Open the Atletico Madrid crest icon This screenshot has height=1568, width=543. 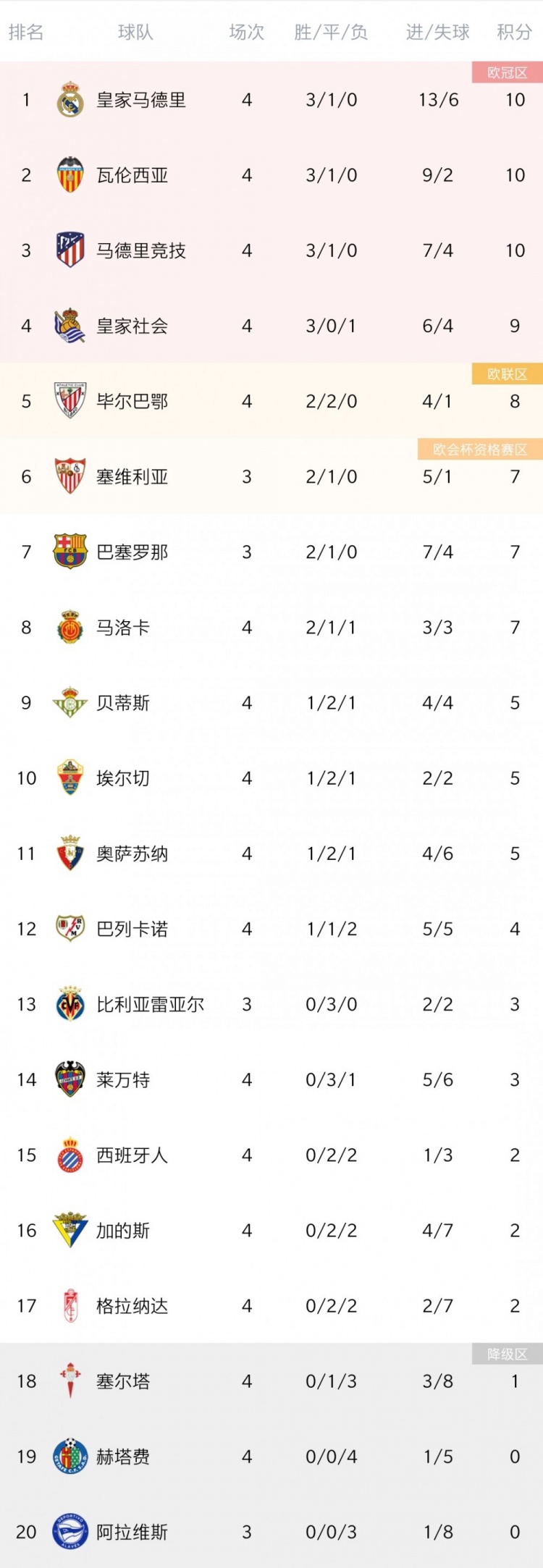(x=70, y=250)
